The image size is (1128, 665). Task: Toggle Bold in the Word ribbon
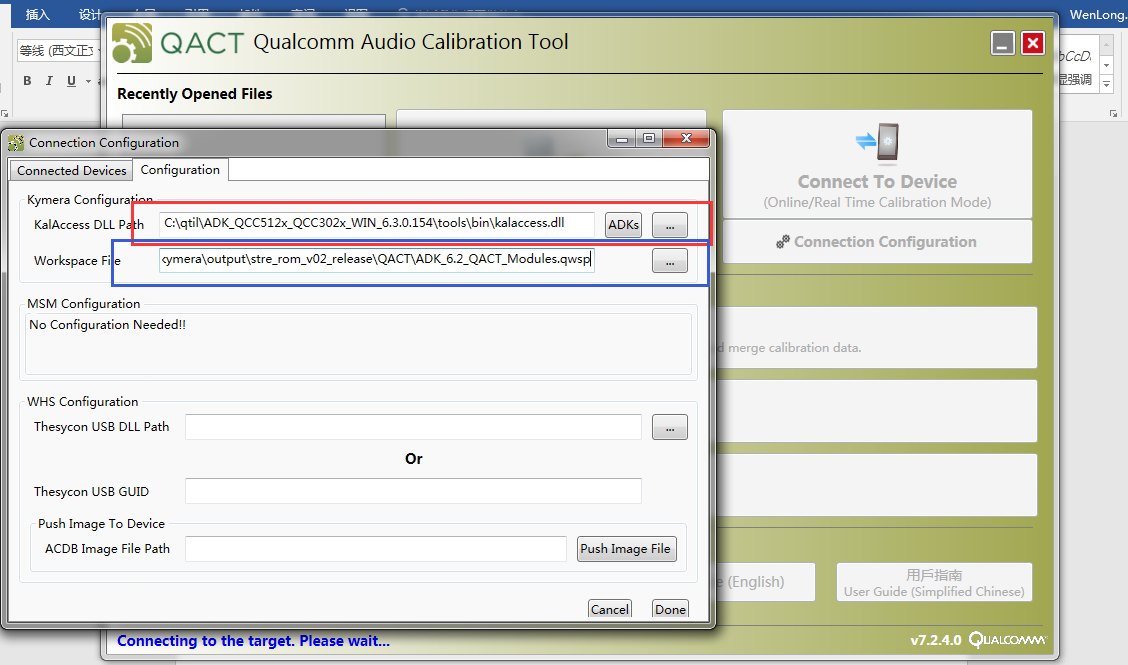27,81
